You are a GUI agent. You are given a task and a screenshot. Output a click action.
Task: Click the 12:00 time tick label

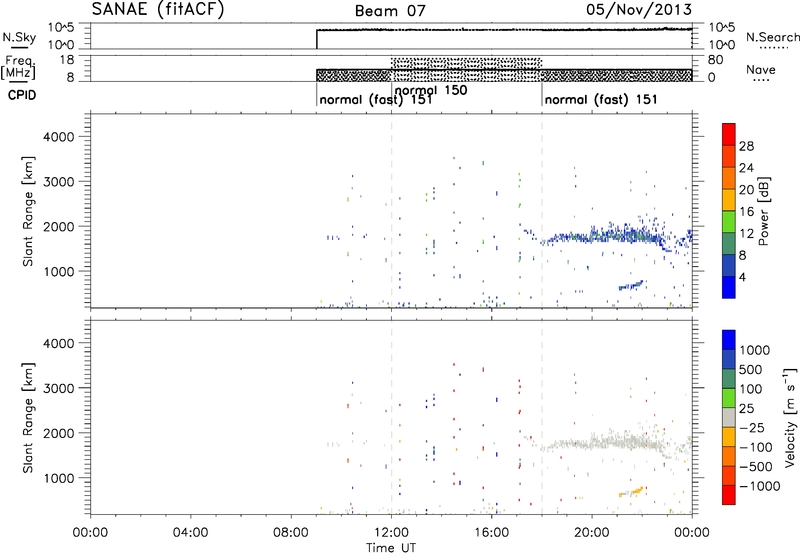391,533
